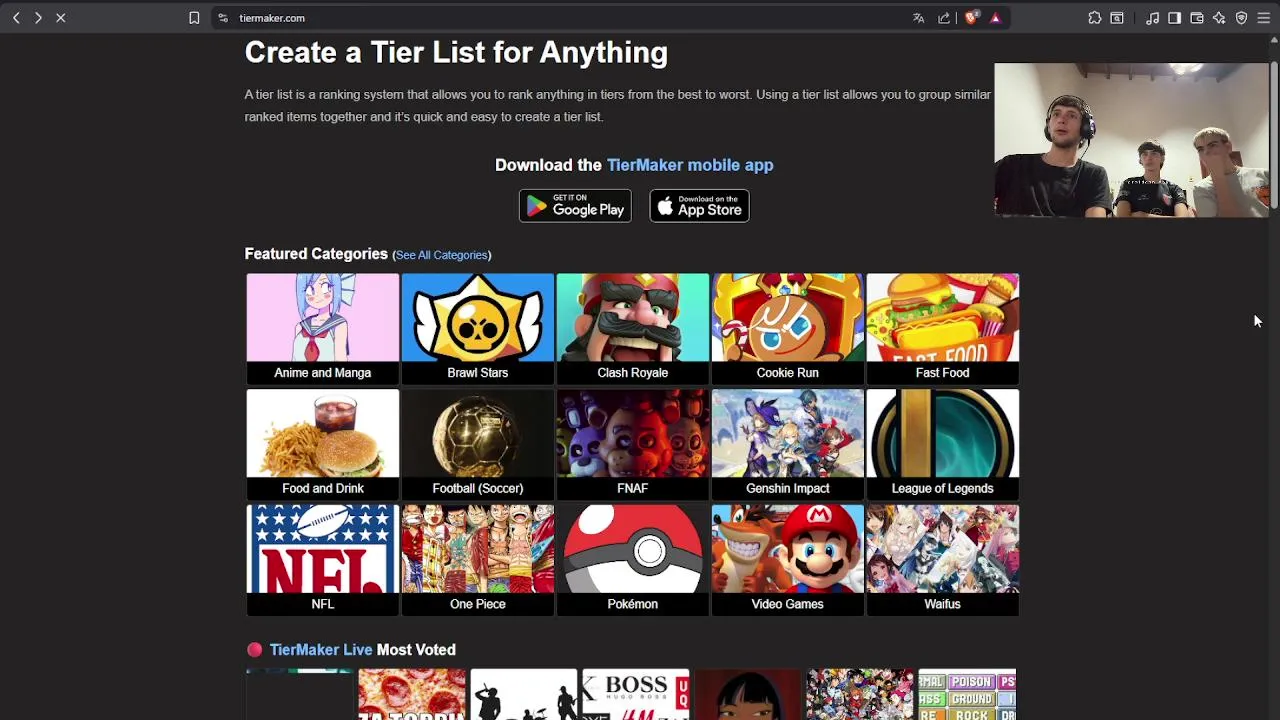Open the Brave Shields lion icon
Screen dimensions: 1280x720
(971, 18)
